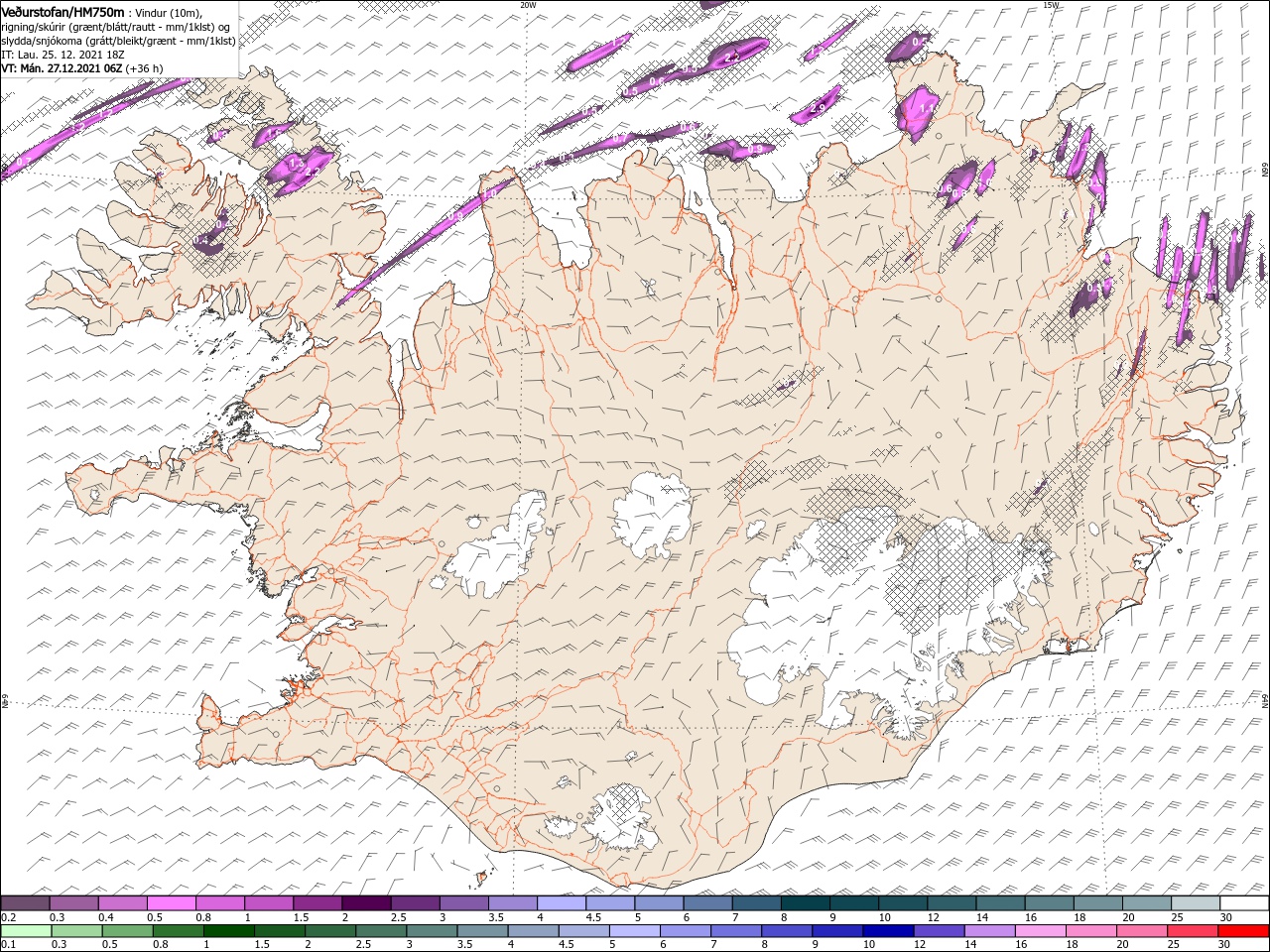Pick bottom-row pale green swatch between 0.1 and 0.3
Viewport: 1270px width, 952px height.
point(26,930)
